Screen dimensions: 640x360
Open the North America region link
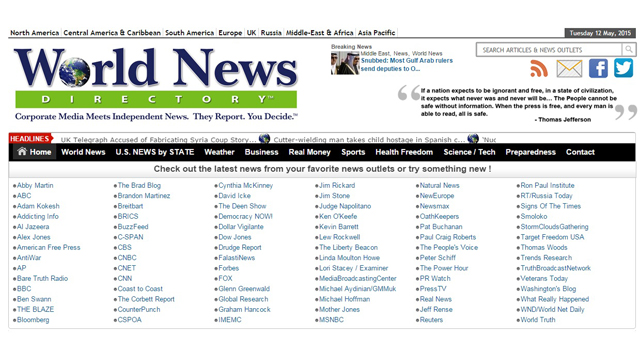(x=35, y=33)
